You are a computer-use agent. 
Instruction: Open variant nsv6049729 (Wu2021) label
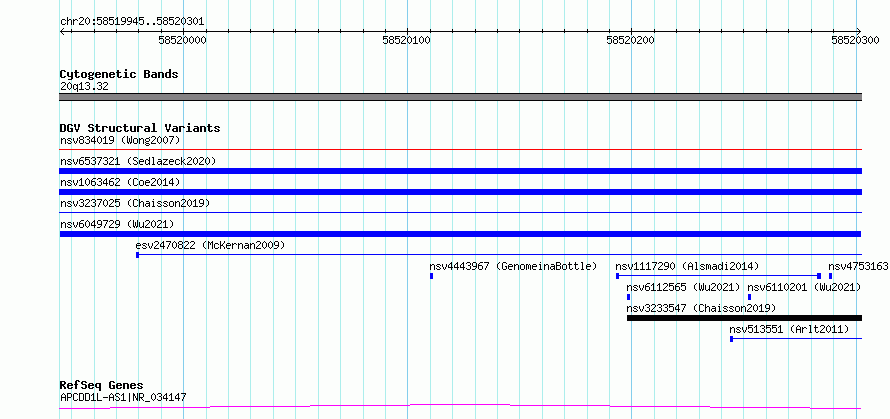117,224
